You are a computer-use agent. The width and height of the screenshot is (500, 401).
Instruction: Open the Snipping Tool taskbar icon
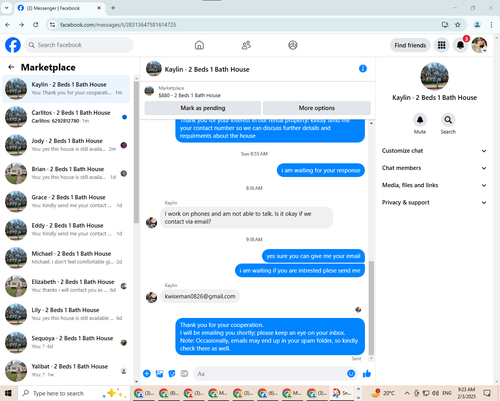click(x=342, y=393)
